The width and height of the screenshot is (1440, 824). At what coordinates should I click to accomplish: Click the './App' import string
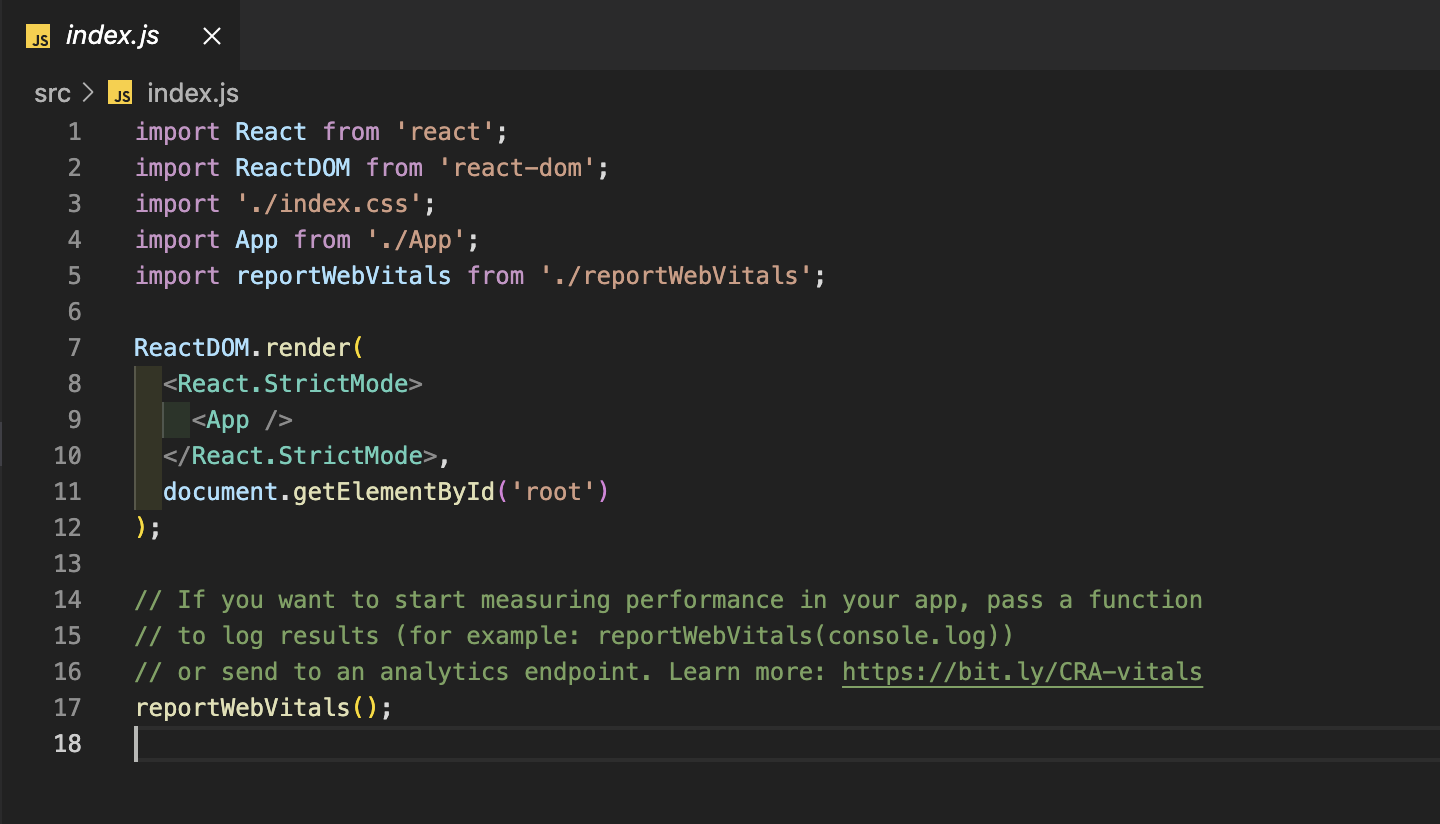point(416,240)
